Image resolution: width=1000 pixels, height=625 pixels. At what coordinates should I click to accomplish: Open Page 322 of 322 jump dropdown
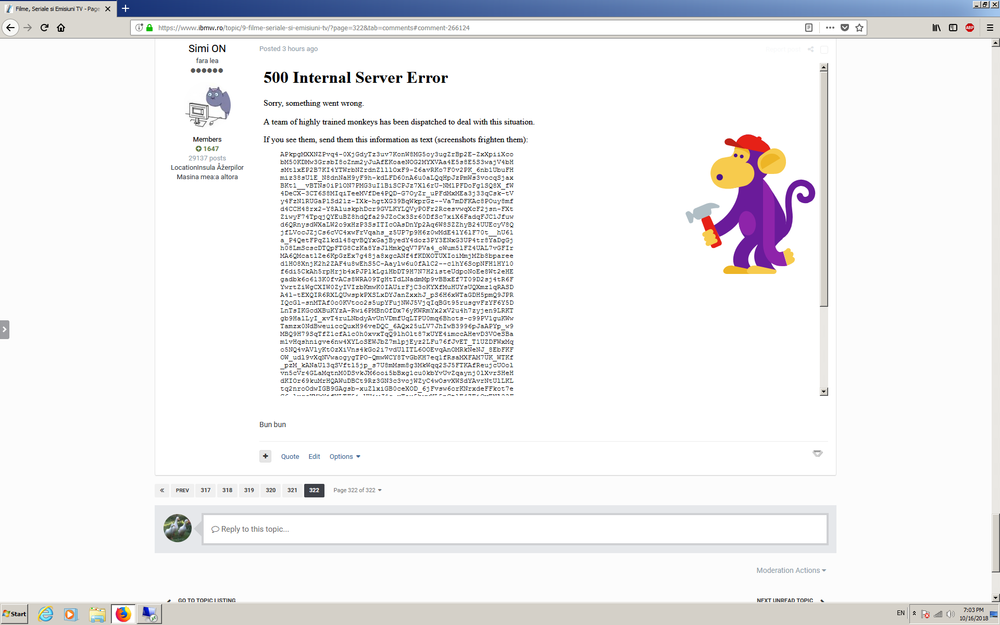pyautogui.click(x=357, y=490)
